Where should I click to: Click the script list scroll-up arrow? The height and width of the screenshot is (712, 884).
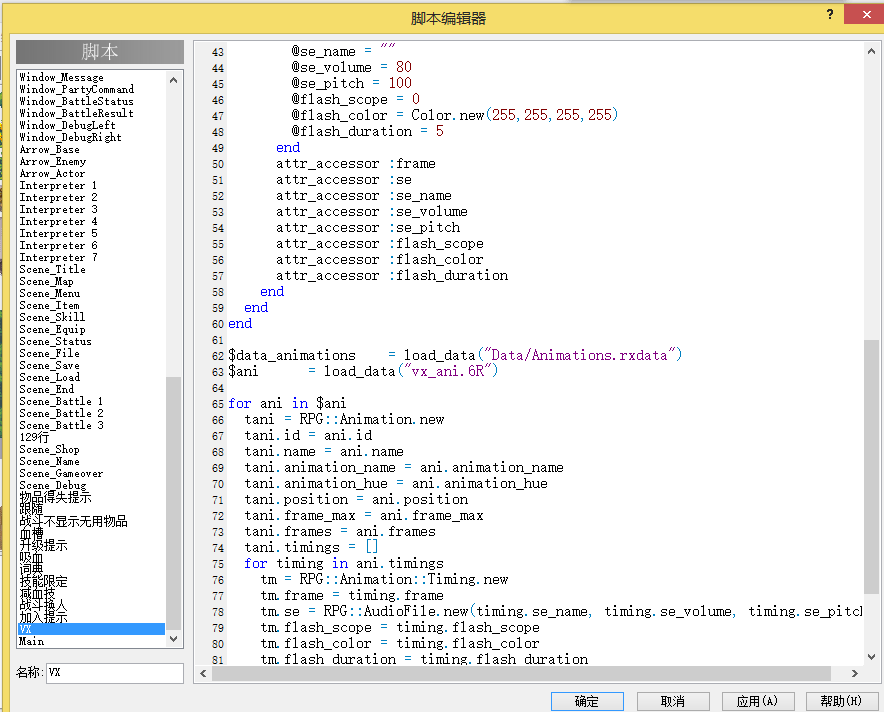(x=174, y=80)
